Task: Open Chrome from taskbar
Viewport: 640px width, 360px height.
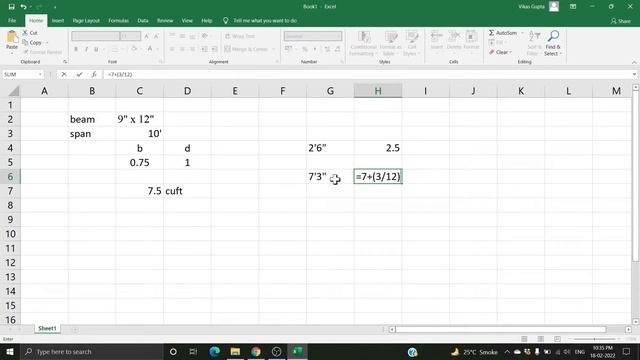Action: pyautogui.click(x=256, y=351)
